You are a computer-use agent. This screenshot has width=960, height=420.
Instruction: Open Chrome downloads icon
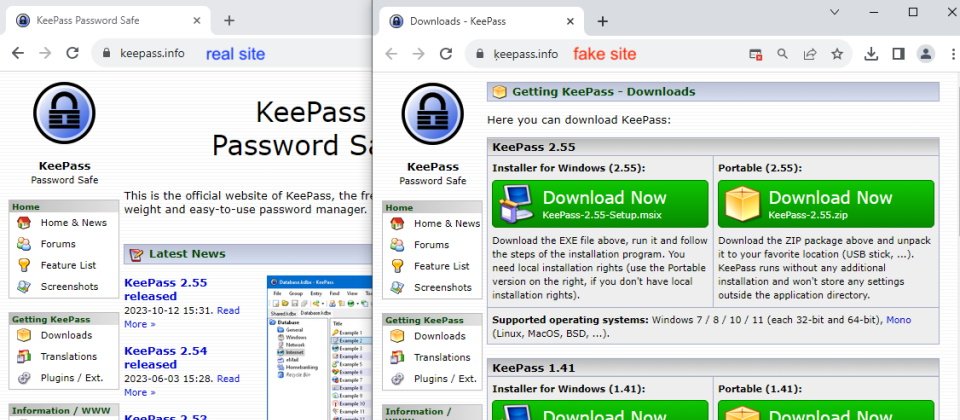click(x=871, y=54)
